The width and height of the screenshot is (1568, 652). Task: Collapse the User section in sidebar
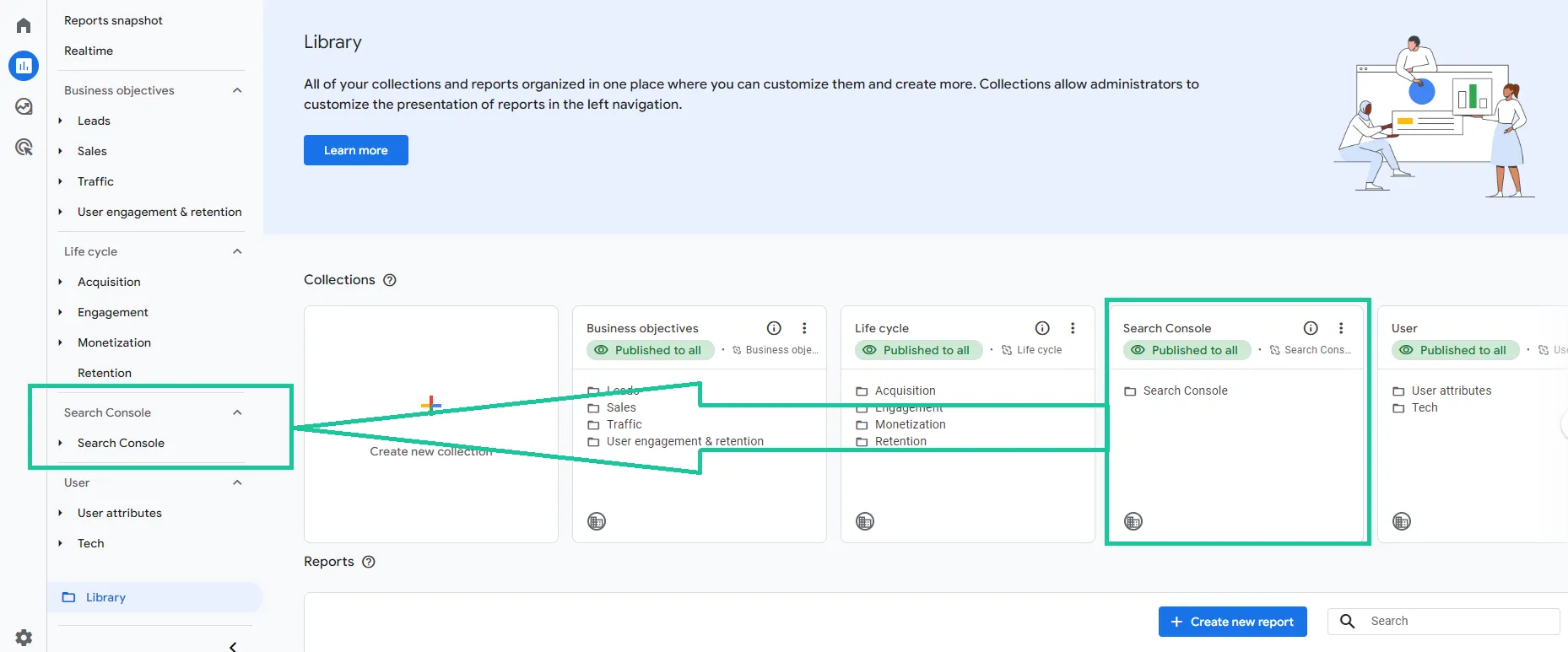[237, 482]
